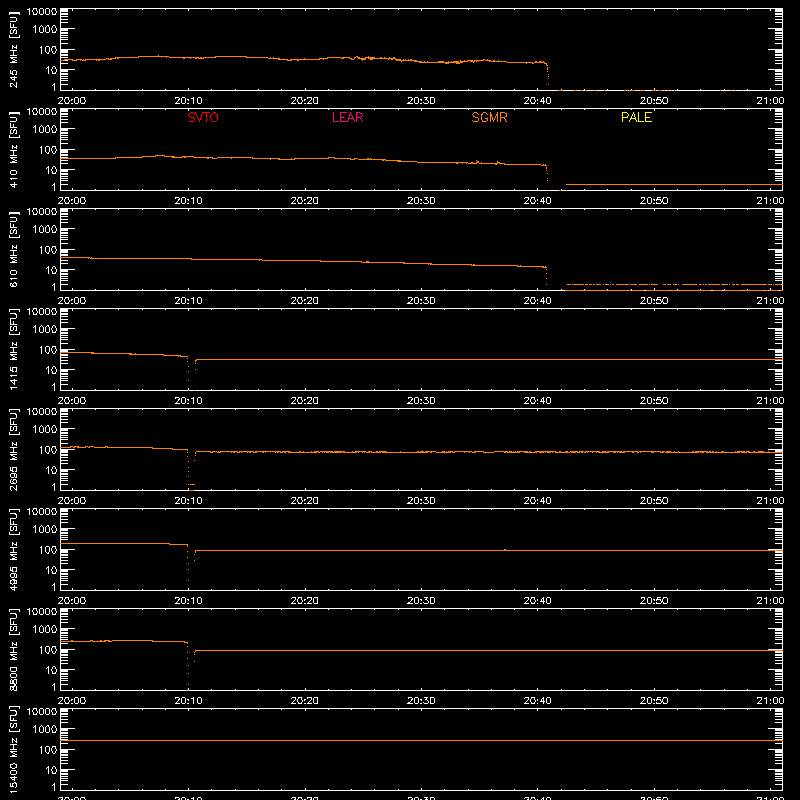Select the 20:30 time label of 410 MHz plot

coord(421,201)
